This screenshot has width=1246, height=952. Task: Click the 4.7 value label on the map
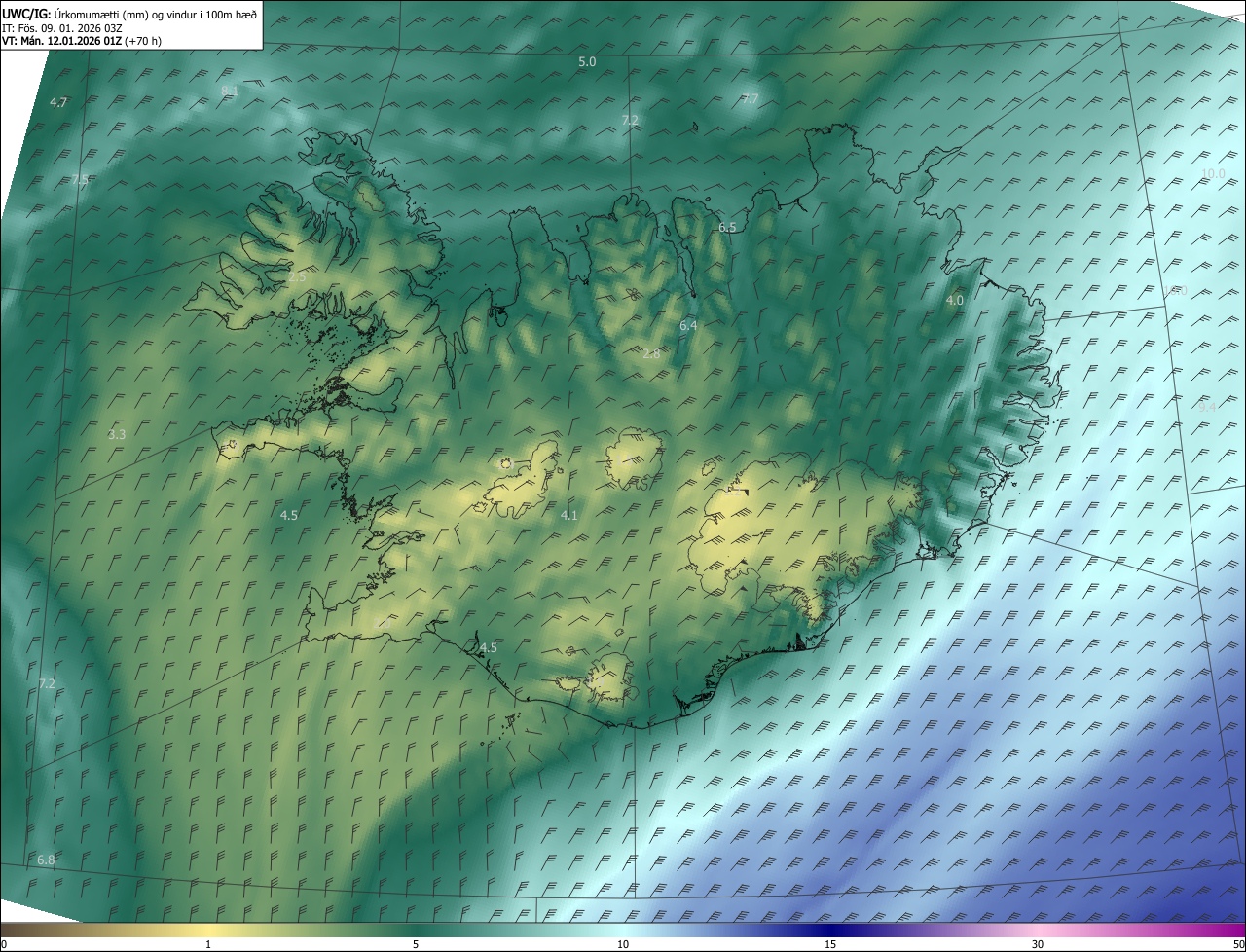click(58, 102)
